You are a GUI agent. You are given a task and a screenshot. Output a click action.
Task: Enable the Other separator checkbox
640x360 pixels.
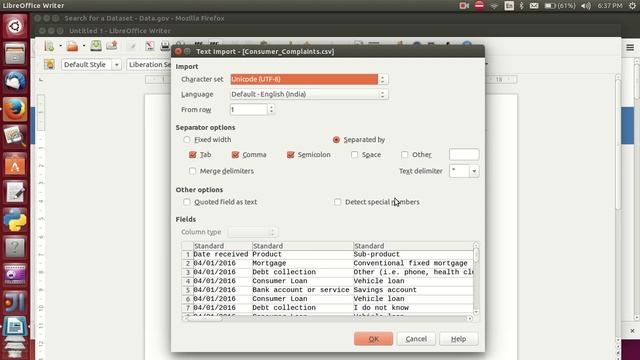point(404,155)
